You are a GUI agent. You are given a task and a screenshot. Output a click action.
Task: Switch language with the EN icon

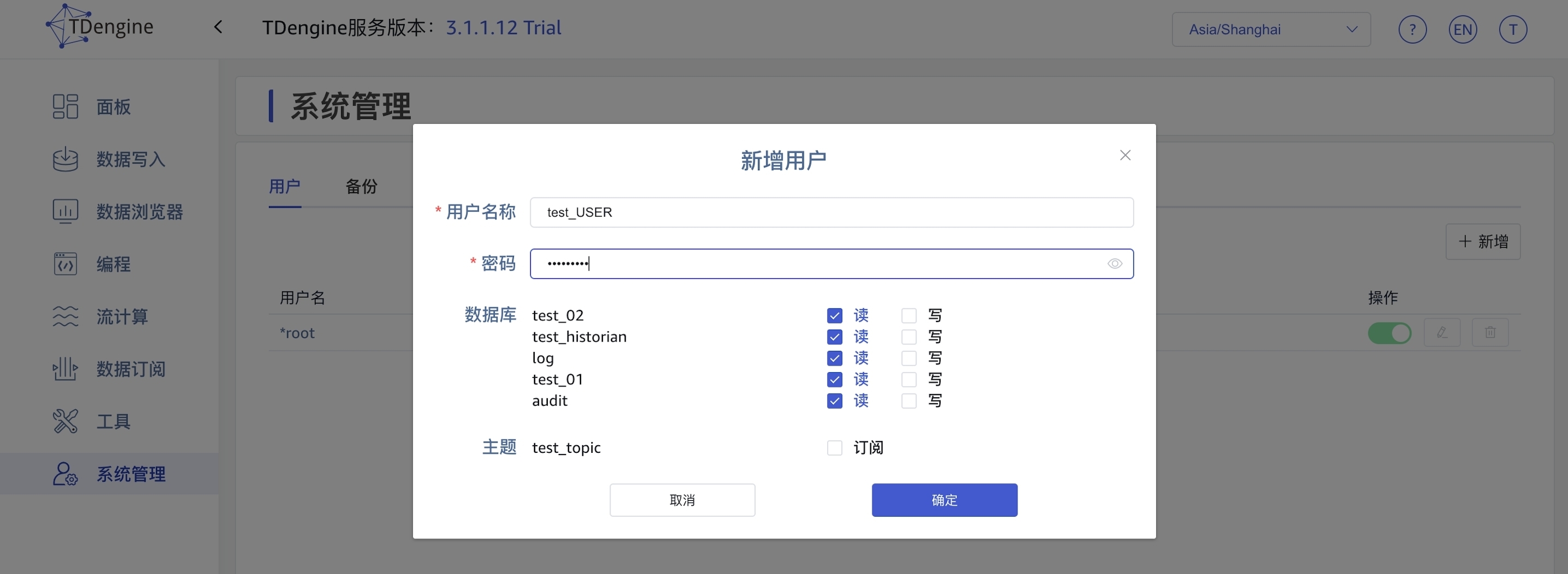1462,29
